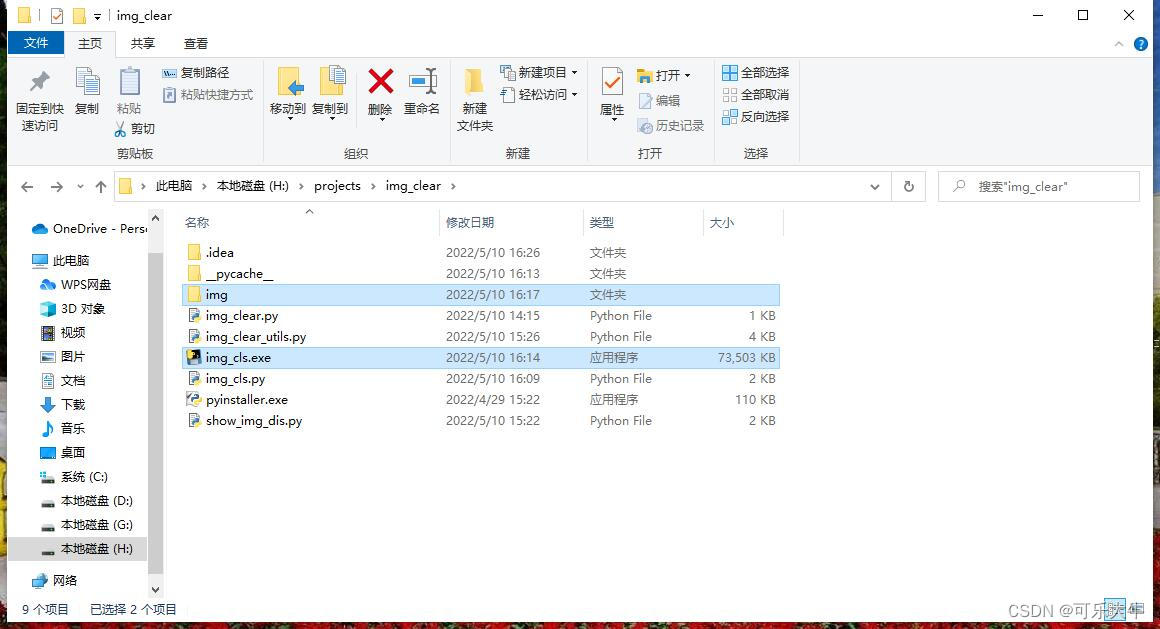Sort by the Date Modified (修改日期) column header
The width and height of the screenshot is (1160, 629).
pos(470,223)
